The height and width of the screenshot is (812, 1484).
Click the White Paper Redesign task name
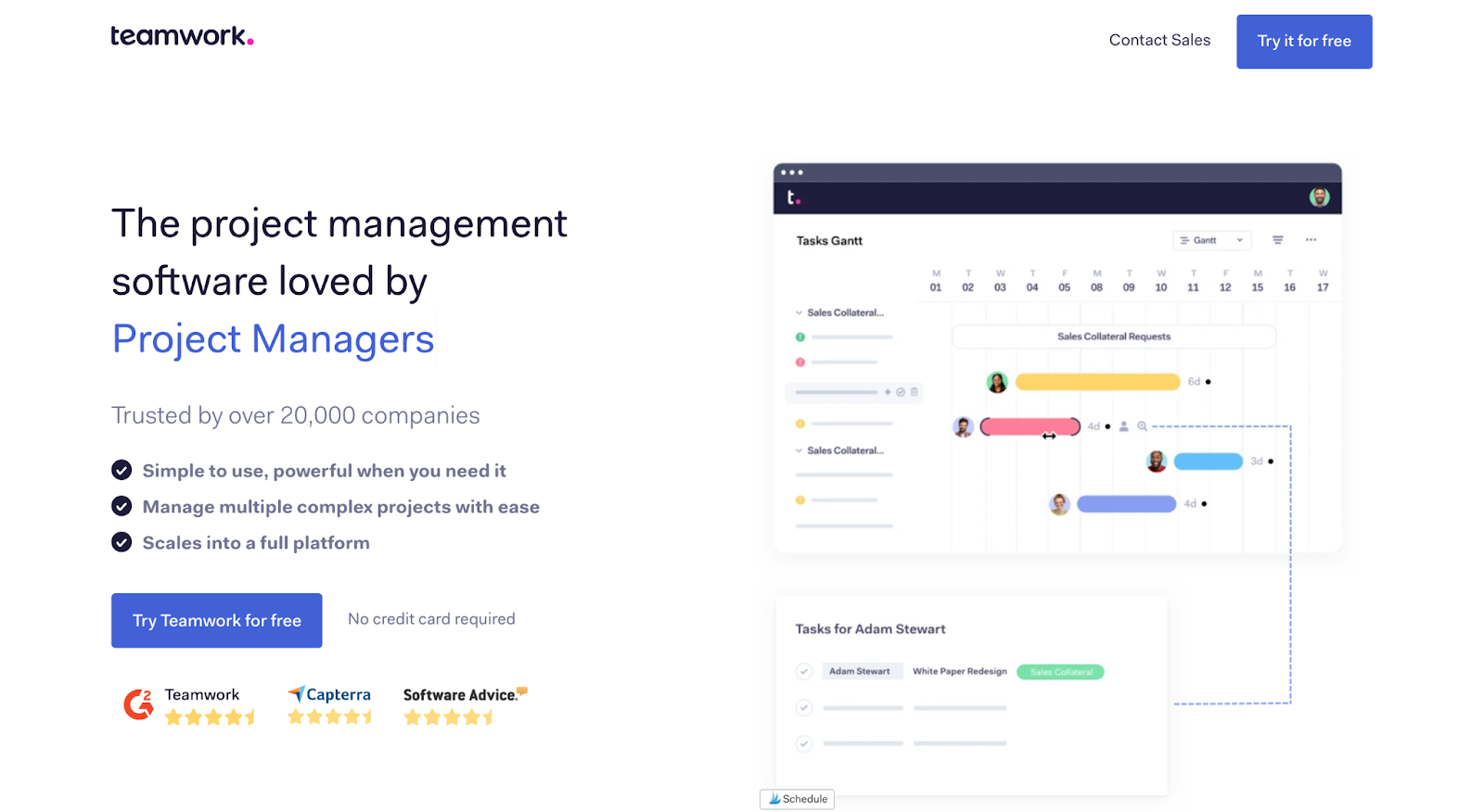(959, 671)
